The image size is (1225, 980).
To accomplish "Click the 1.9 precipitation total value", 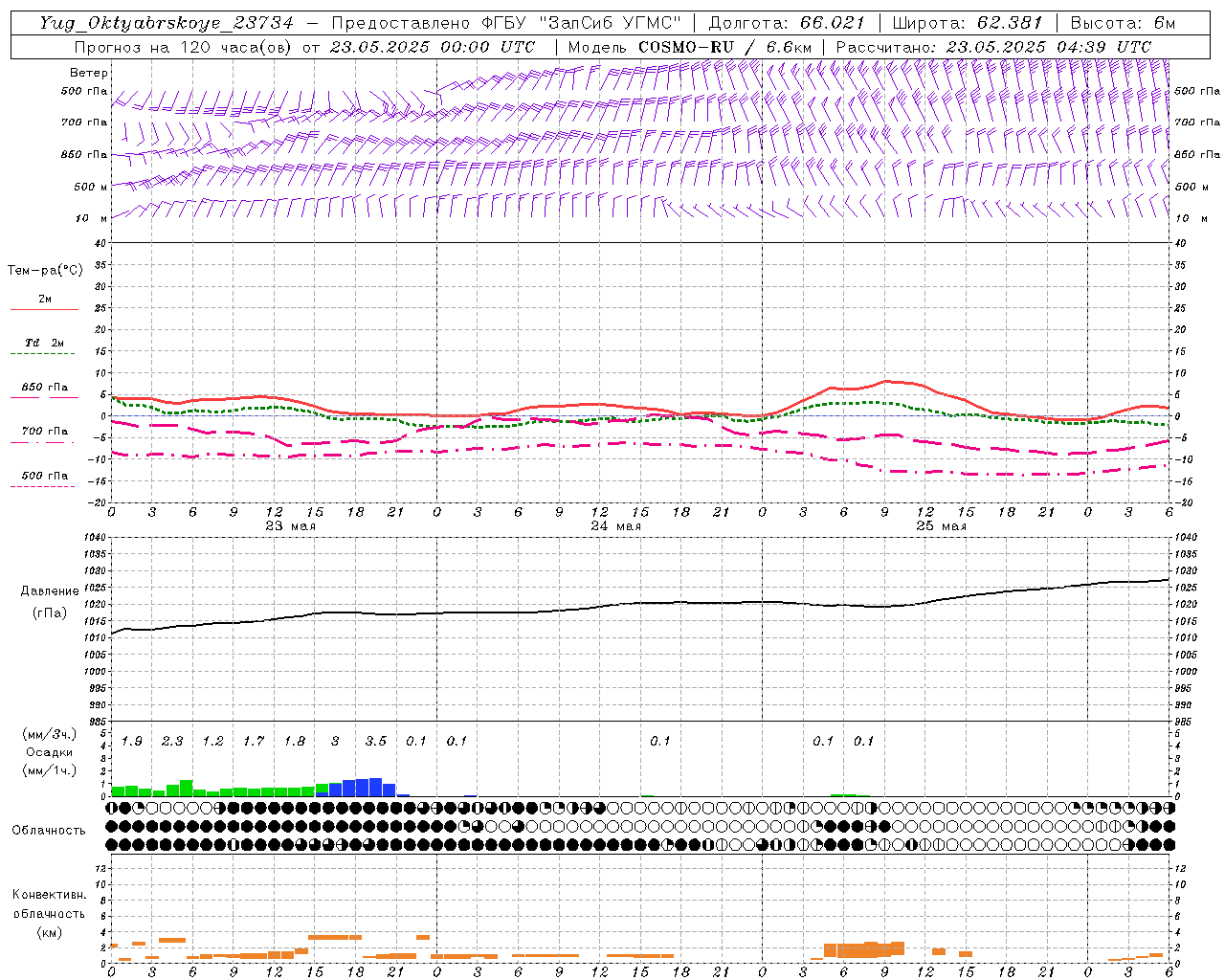I will (x=131, y=741).
